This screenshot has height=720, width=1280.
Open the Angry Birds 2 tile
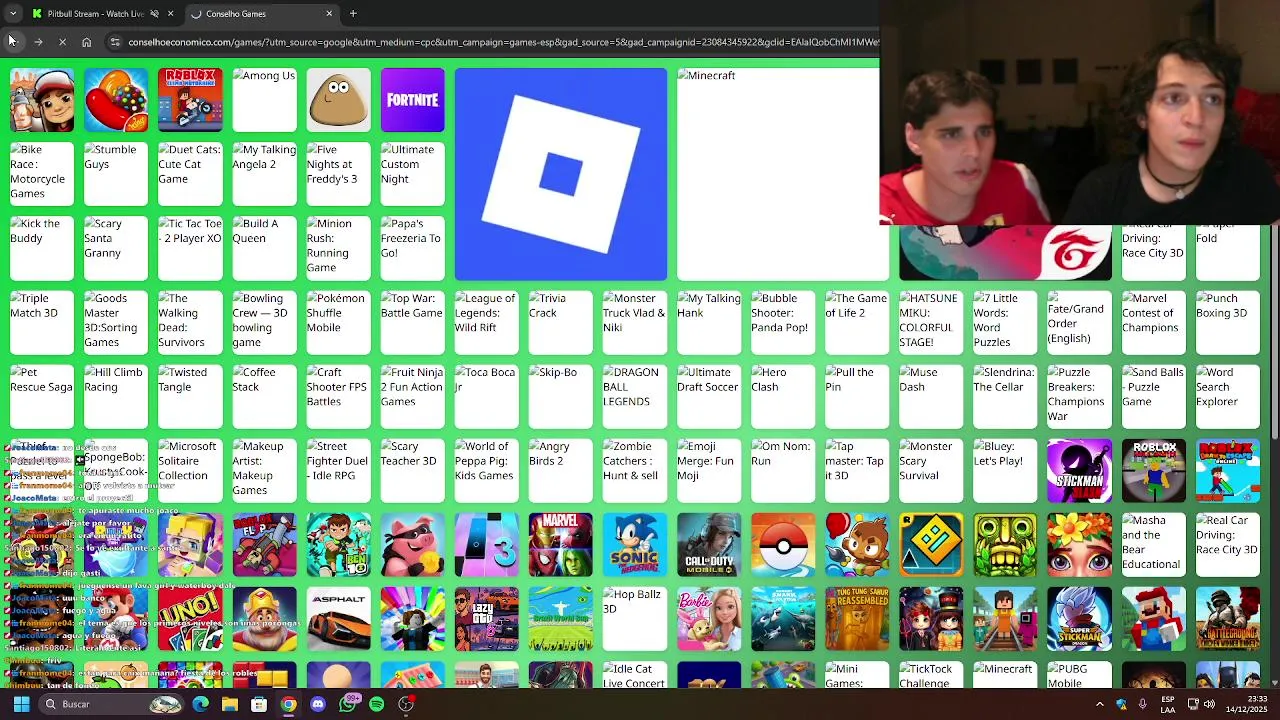(x=560, y=470)
